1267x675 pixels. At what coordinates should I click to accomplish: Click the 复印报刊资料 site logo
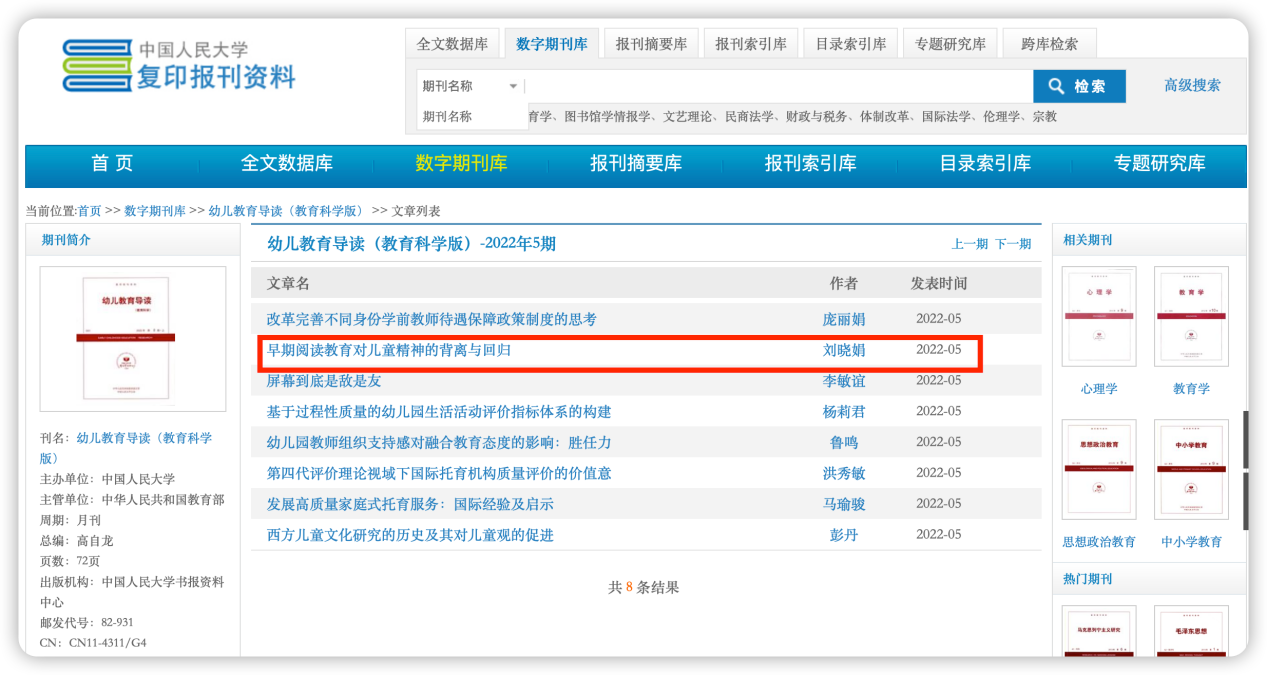coord(180,65)
